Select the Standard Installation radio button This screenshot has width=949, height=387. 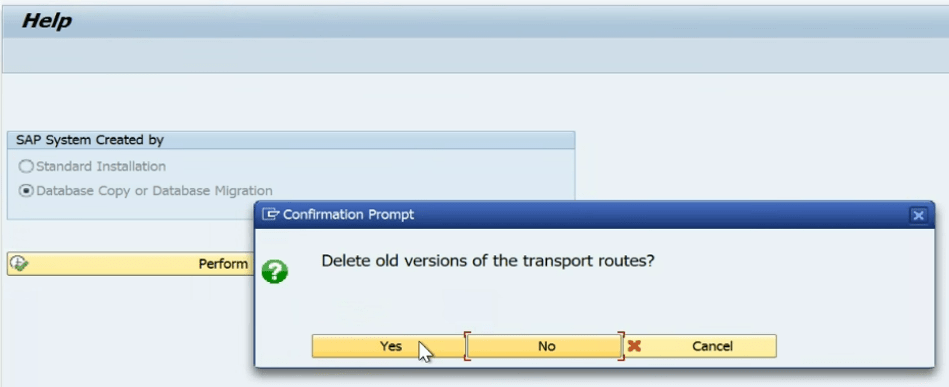point(27,166)
